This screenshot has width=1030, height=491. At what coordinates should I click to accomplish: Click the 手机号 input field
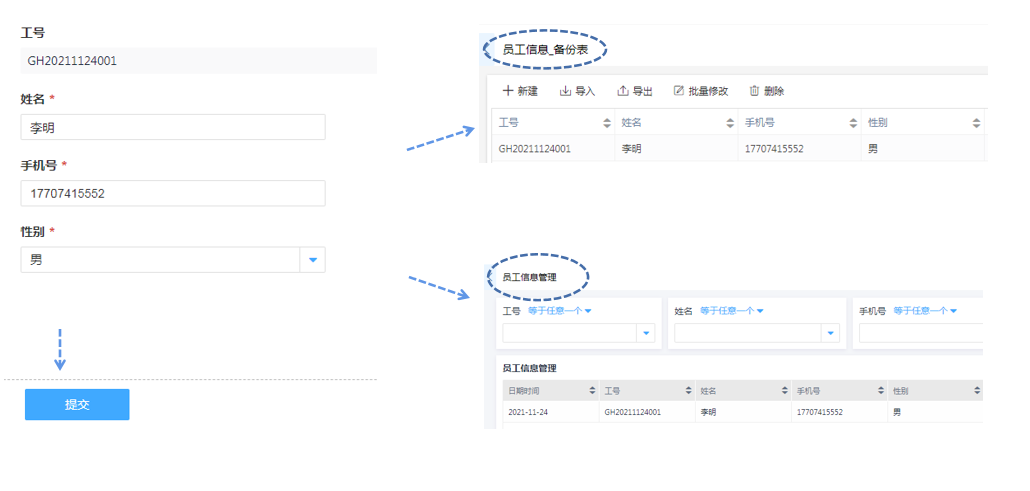(x=172, y=193)
